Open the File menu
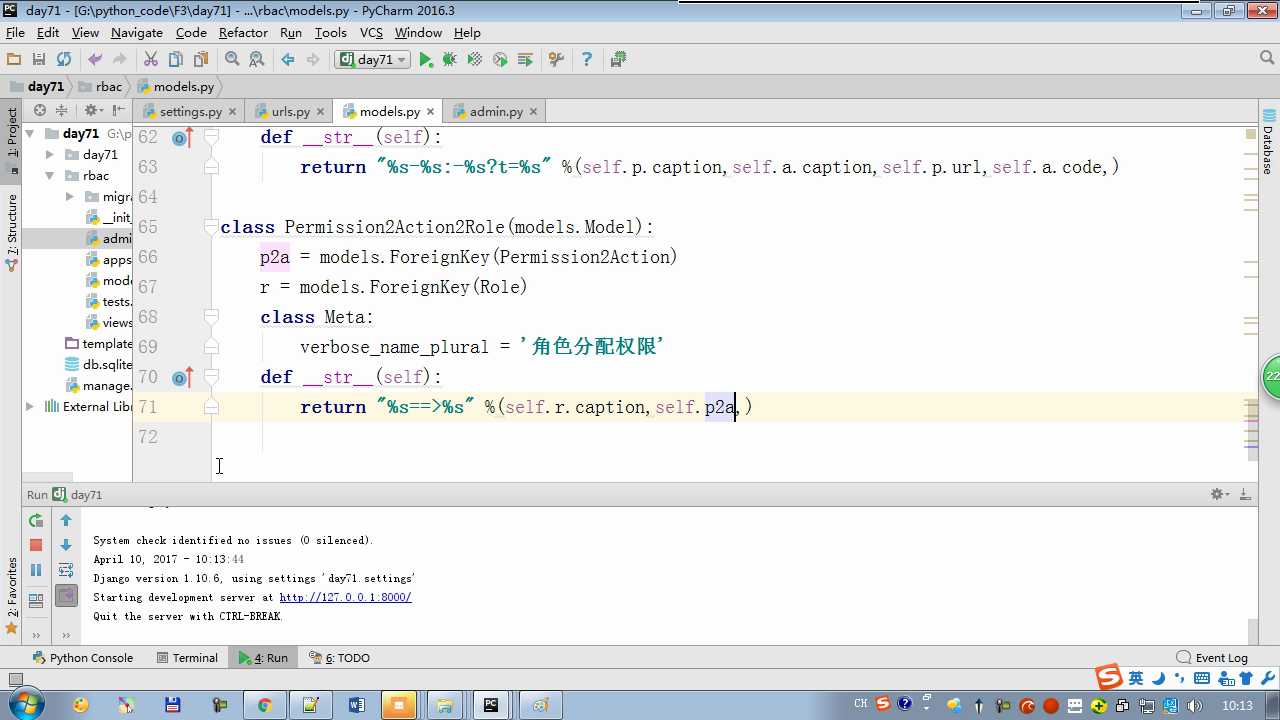The width and height of the screenshot is (1280, 720). point(15,33)
